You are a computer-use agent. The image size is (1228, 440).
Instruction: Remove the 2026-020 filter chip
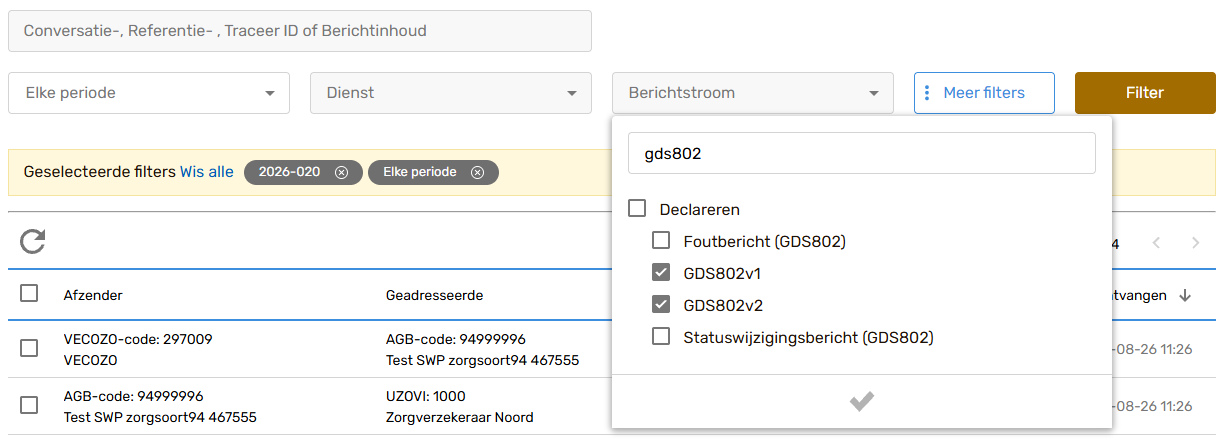(x=341, y=172)
